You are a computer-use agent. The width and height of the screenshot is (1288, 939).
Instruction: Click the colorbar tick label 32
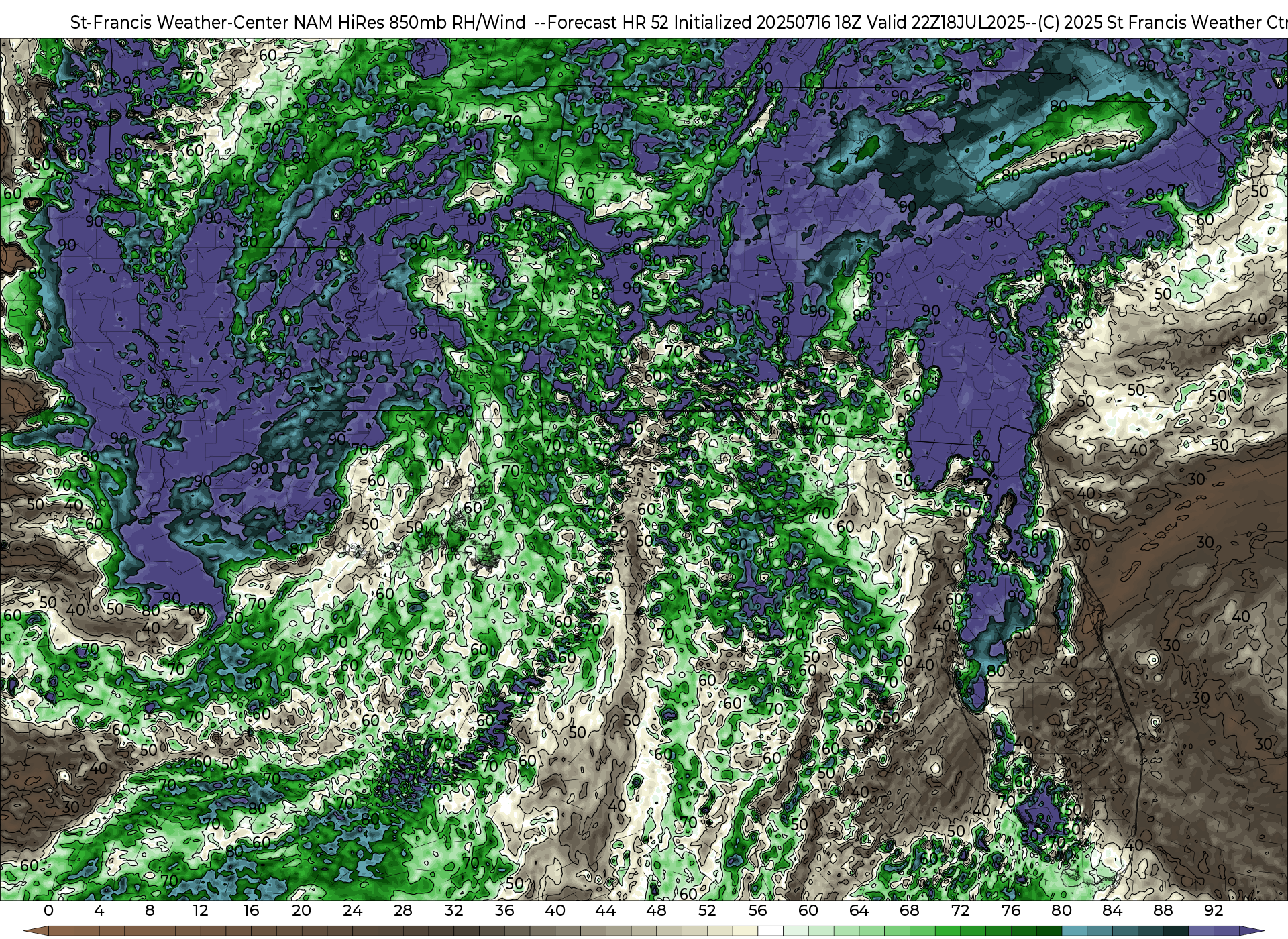[x=453, y=911]
